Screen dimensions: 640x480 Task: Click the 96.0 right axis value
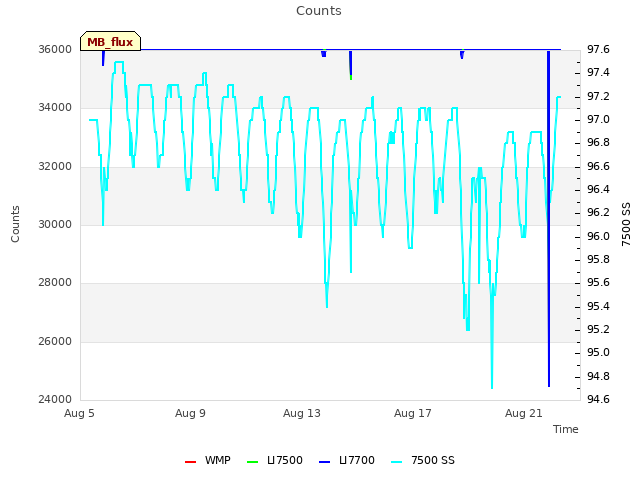(598, 236)
